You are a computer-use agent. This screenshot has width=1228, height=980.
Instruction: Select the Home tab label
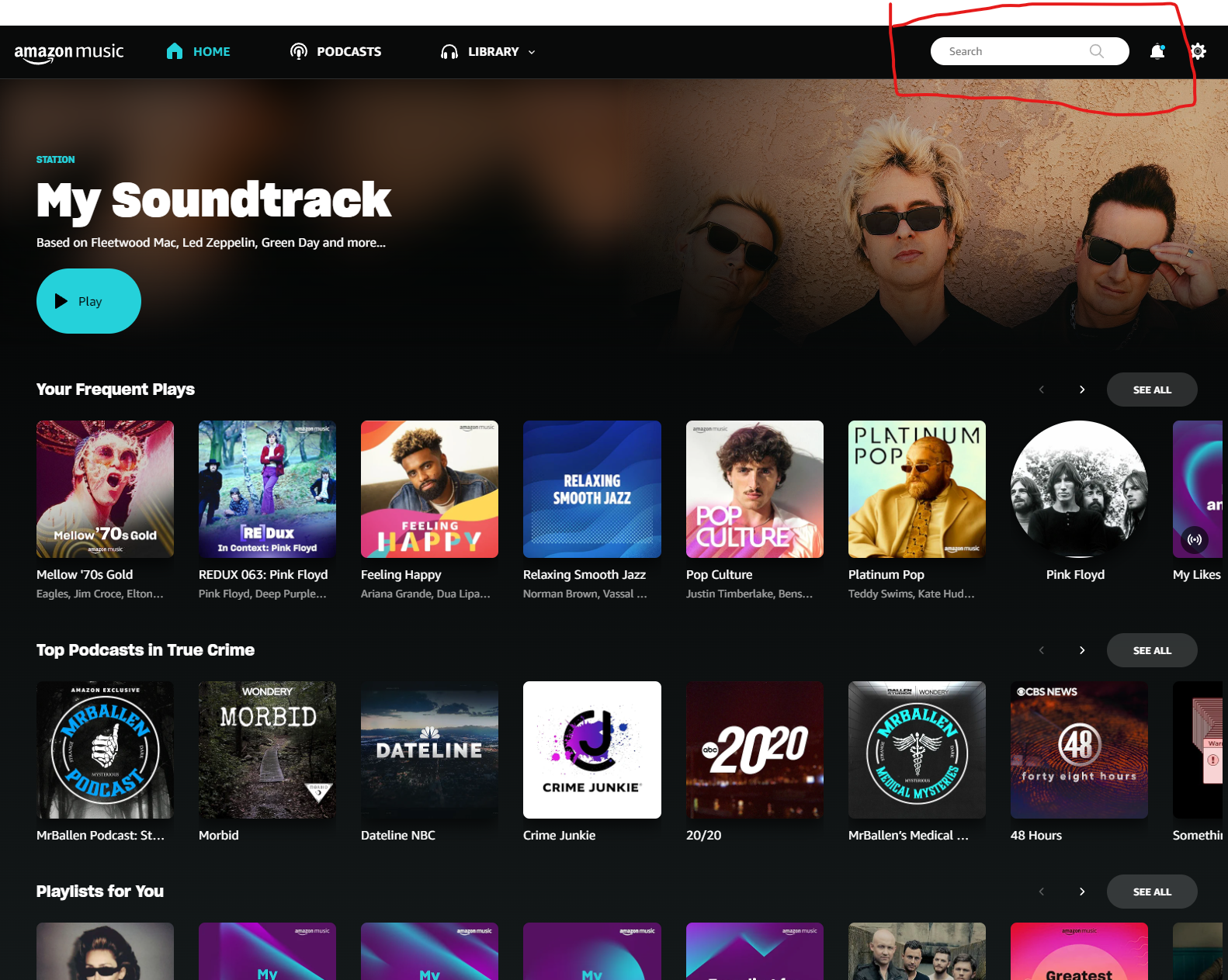click(x=211, y=51)
